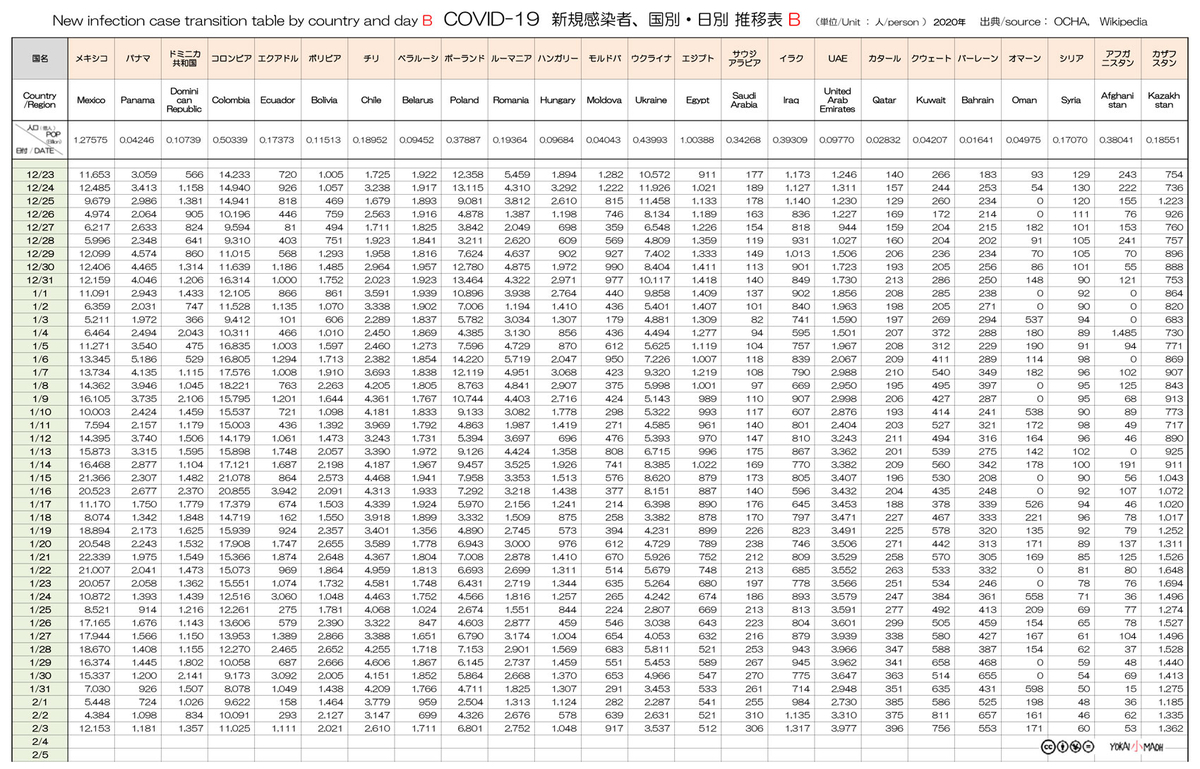Image resolution: width=1200 pixels, height=769 pixels.
Task: Click the 12/23 date row label
Action: (40, 175)
